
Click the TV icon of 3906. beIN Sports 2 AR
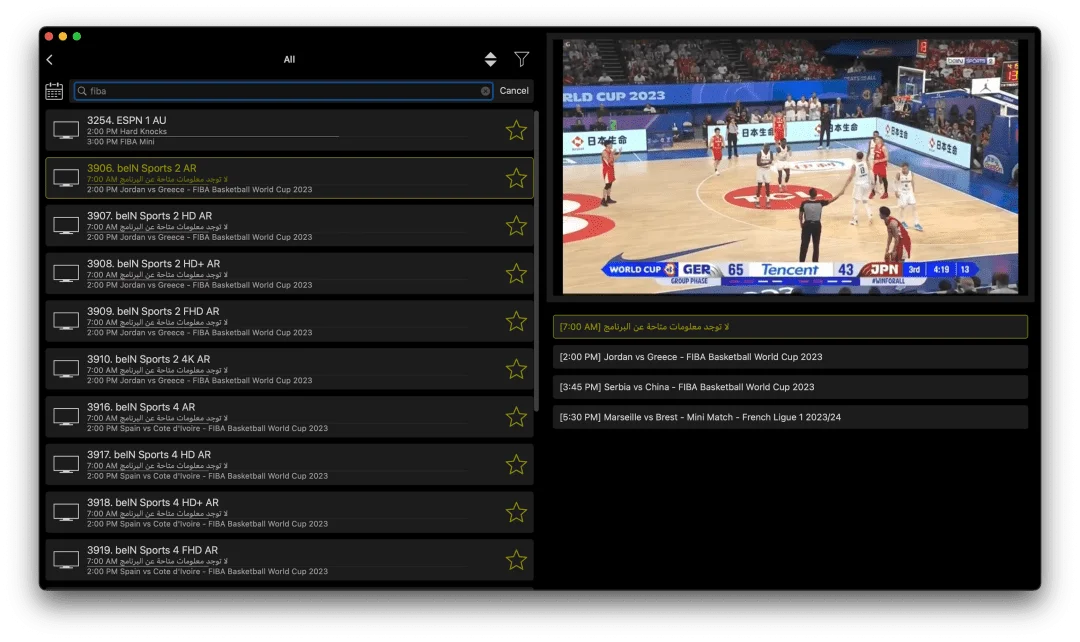pos(66,178)
